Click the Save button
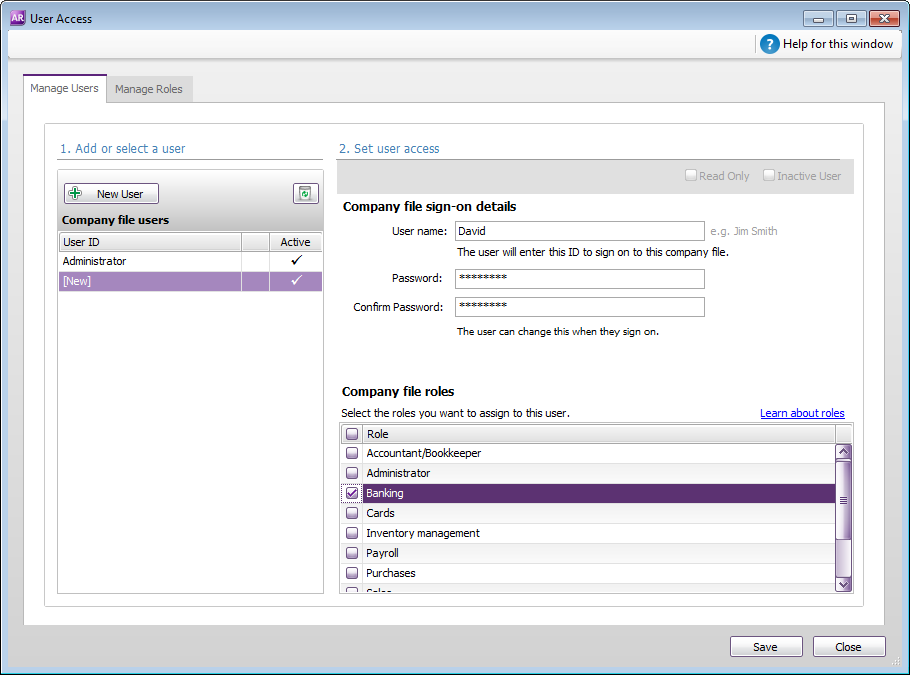 tap(766, 647)
